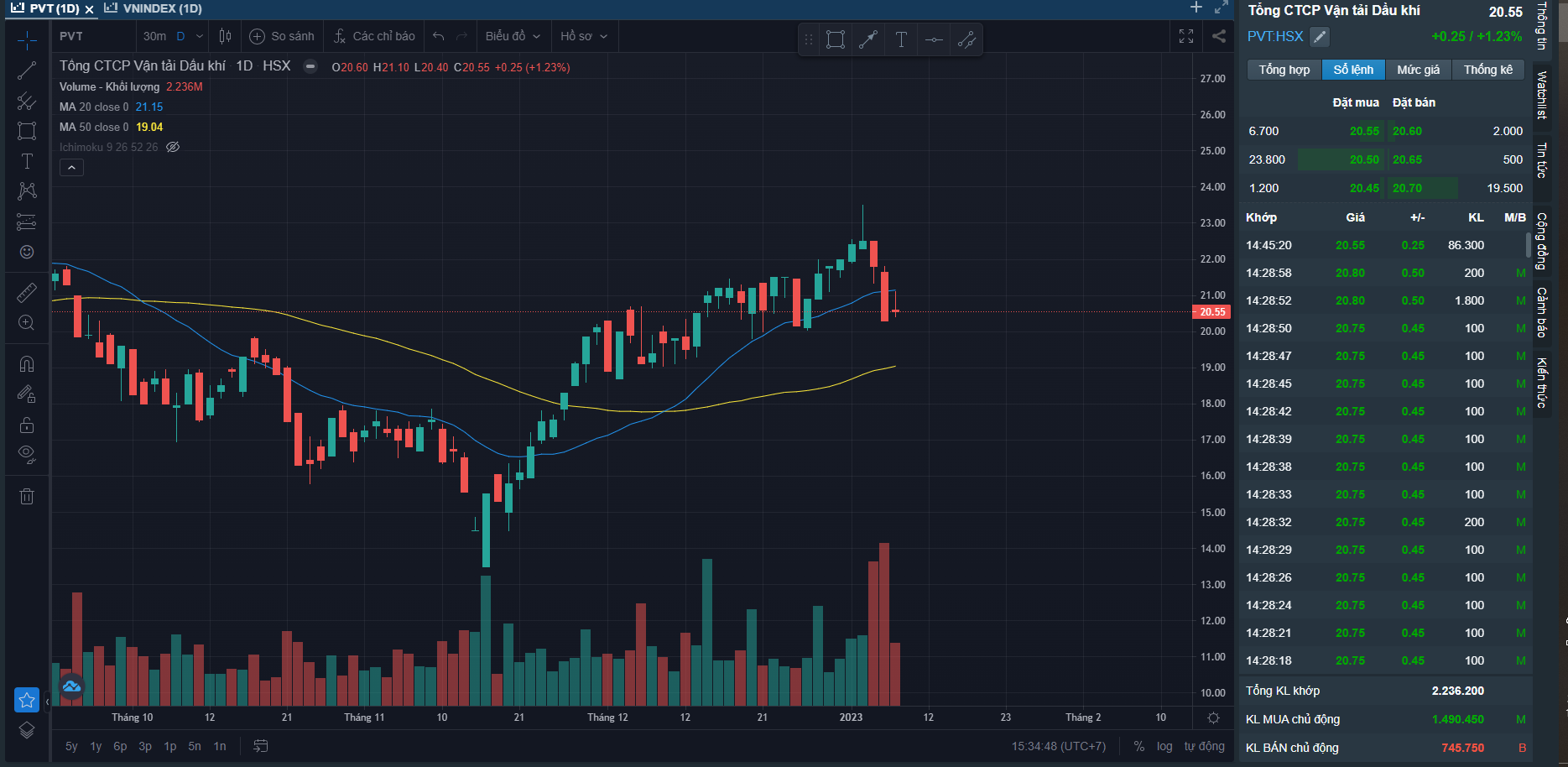
Task: Select the text annotation tool
Action: click(x=27, y=161)
